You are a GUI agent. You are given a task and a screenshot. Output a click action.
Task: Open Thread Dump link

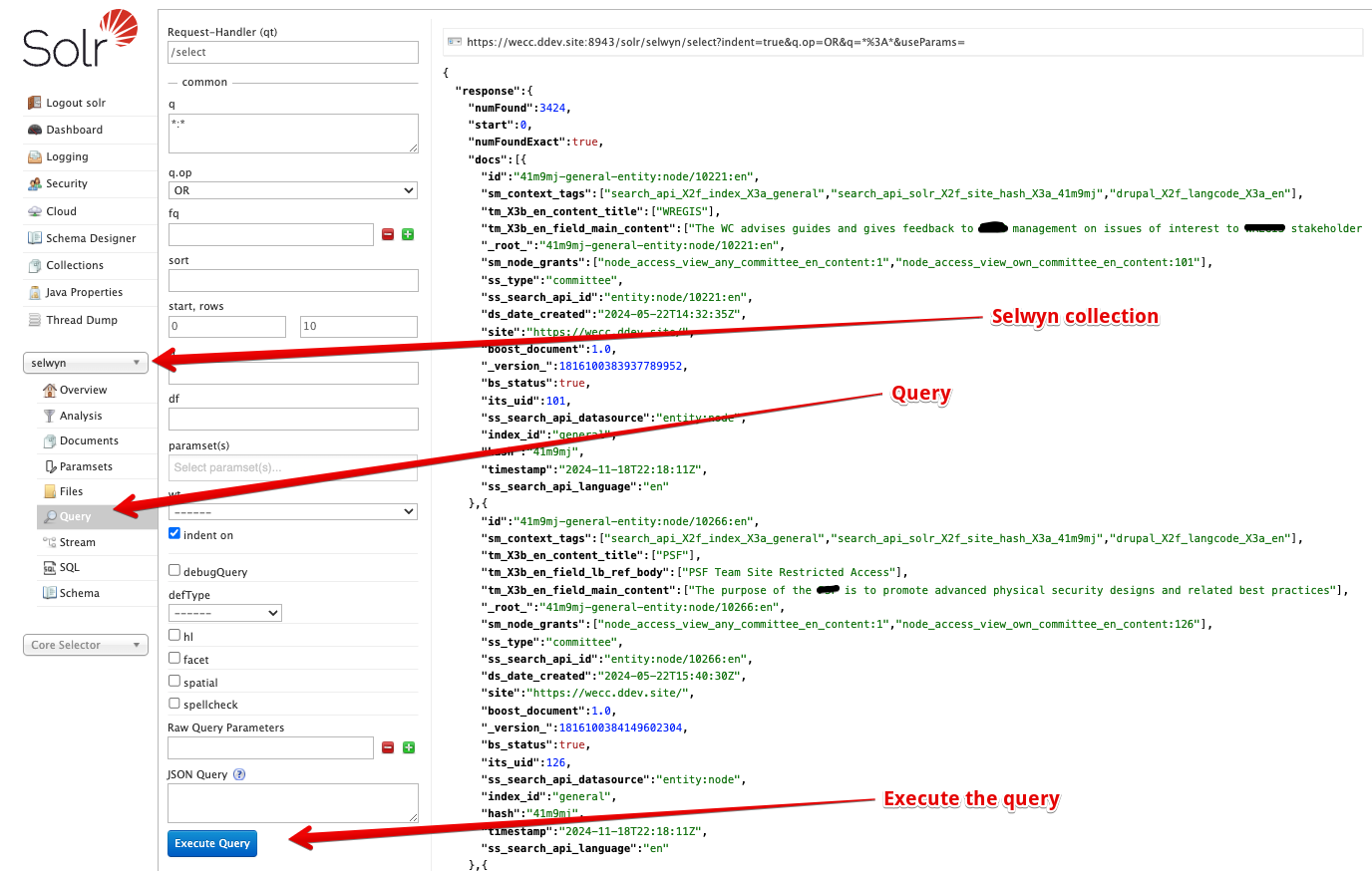(82, 320)
